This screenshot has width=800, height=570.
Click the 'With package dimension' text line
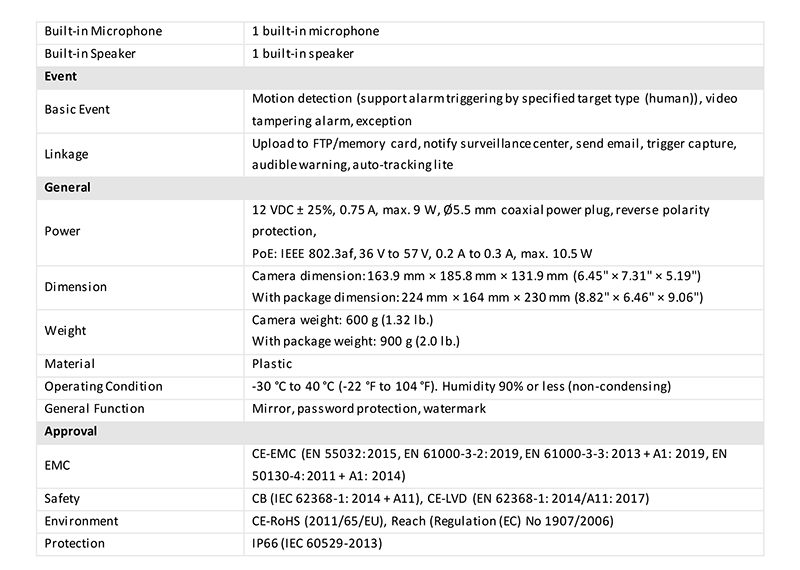(478, 298)
